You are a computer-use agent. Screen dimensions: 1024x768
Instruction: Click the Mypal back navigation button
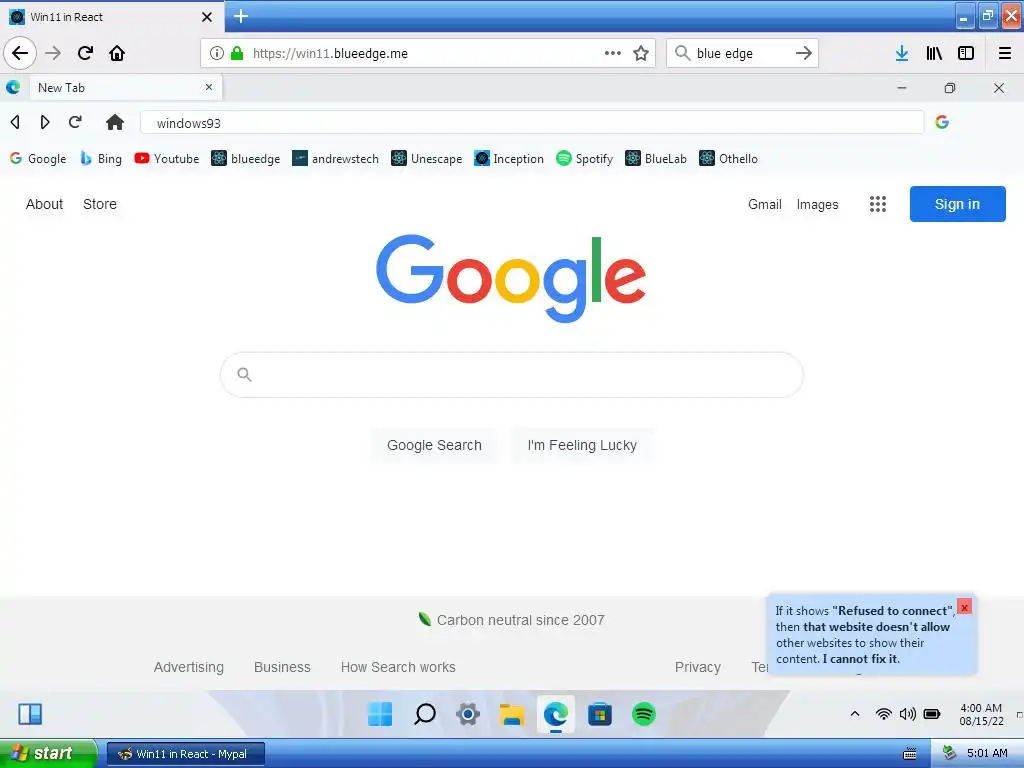pos(20,53)
